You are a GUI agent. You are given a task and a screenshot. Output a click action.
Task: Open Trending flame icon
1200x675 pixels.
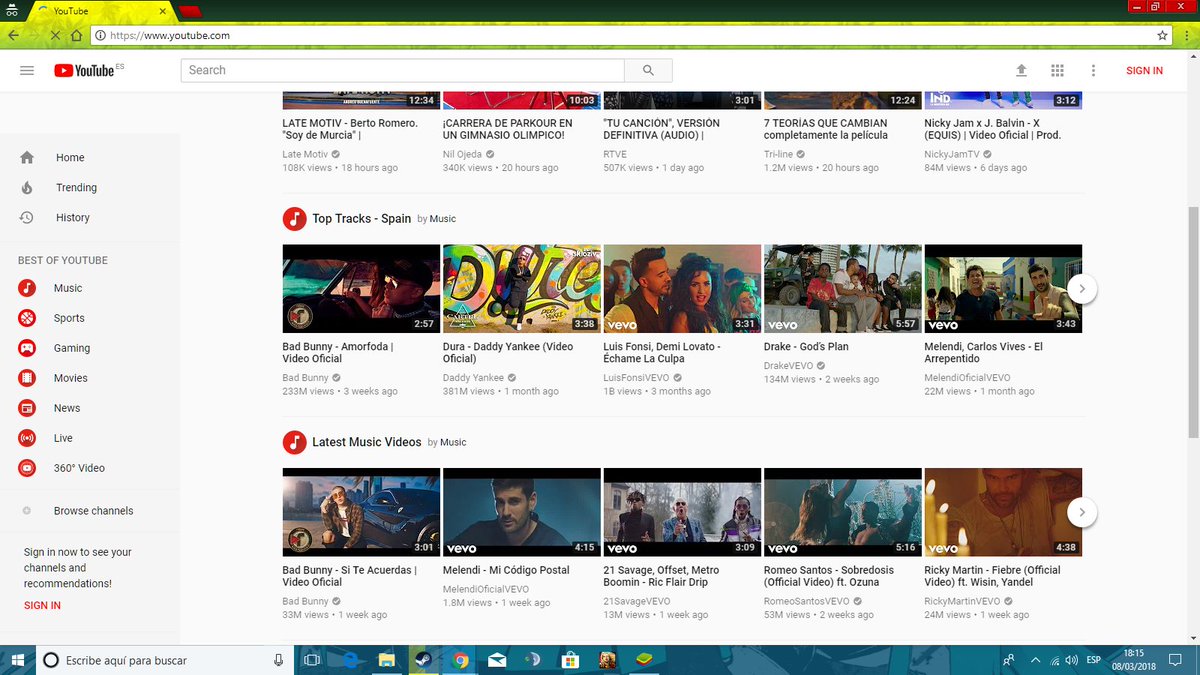[x=27, y=187]
